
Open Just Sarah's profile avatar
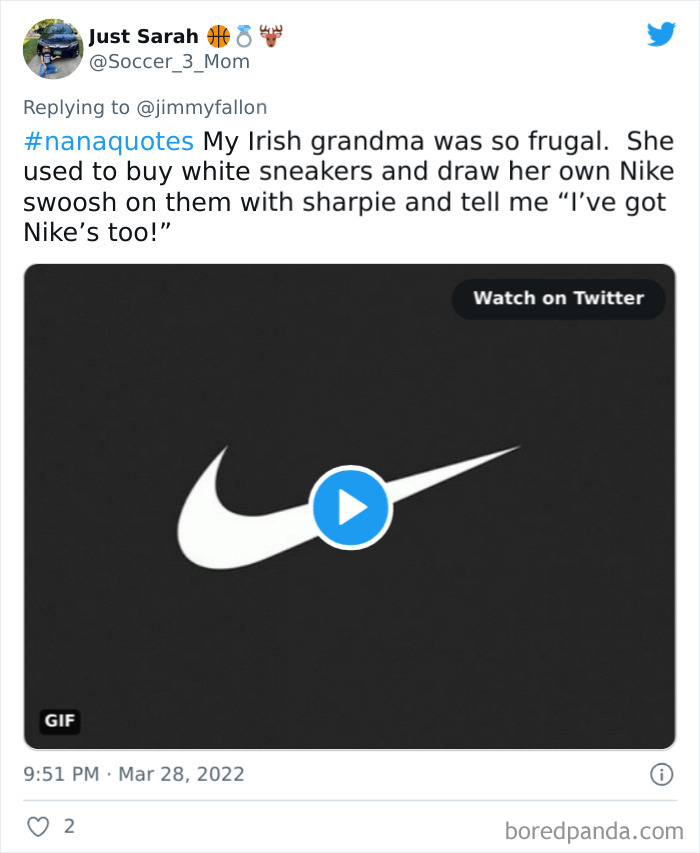50,48
